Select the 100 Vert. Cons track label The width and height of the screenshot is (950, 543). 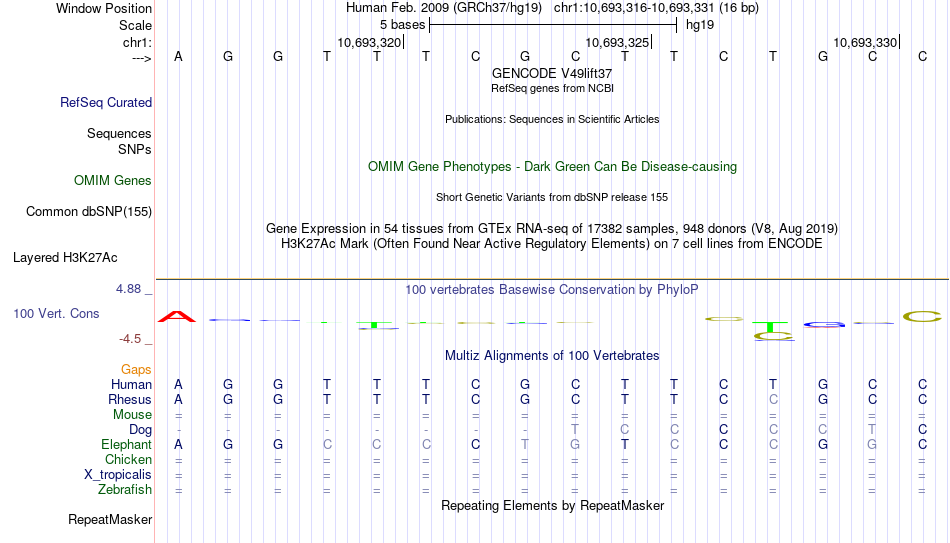point(56,313)
